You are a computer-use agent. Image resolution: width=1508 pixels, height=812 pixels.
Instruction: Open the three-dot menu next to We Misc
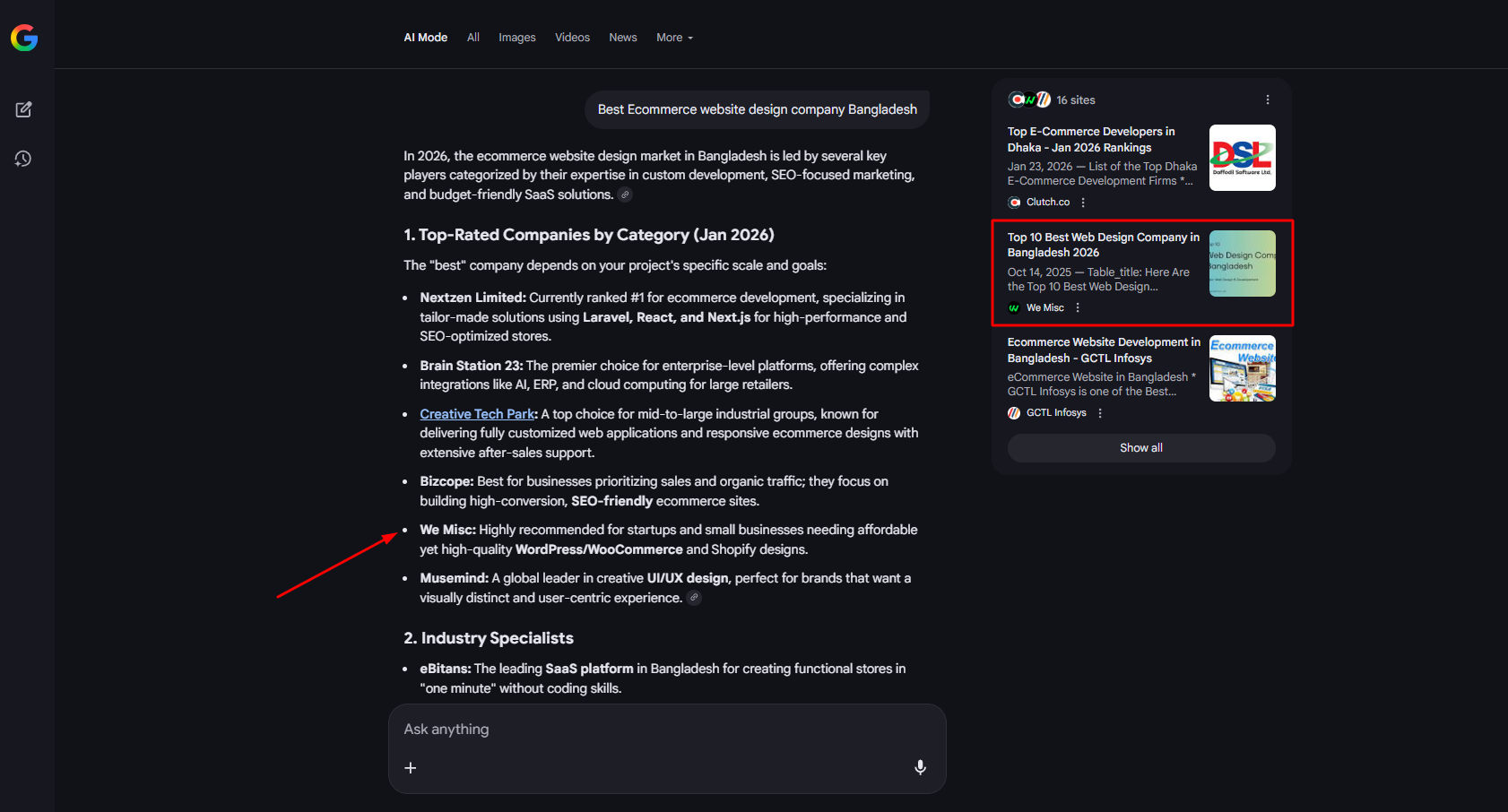pyautogui.click(x=1078, y=308)
